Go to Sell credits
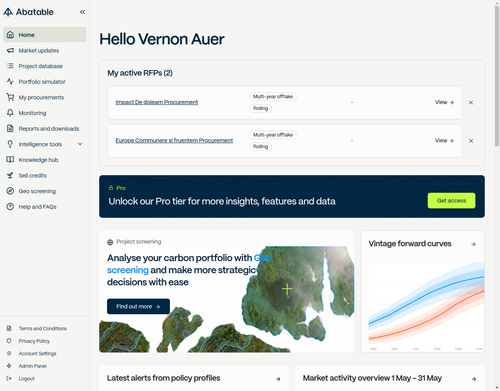The image size is (500, 391). 45,175
